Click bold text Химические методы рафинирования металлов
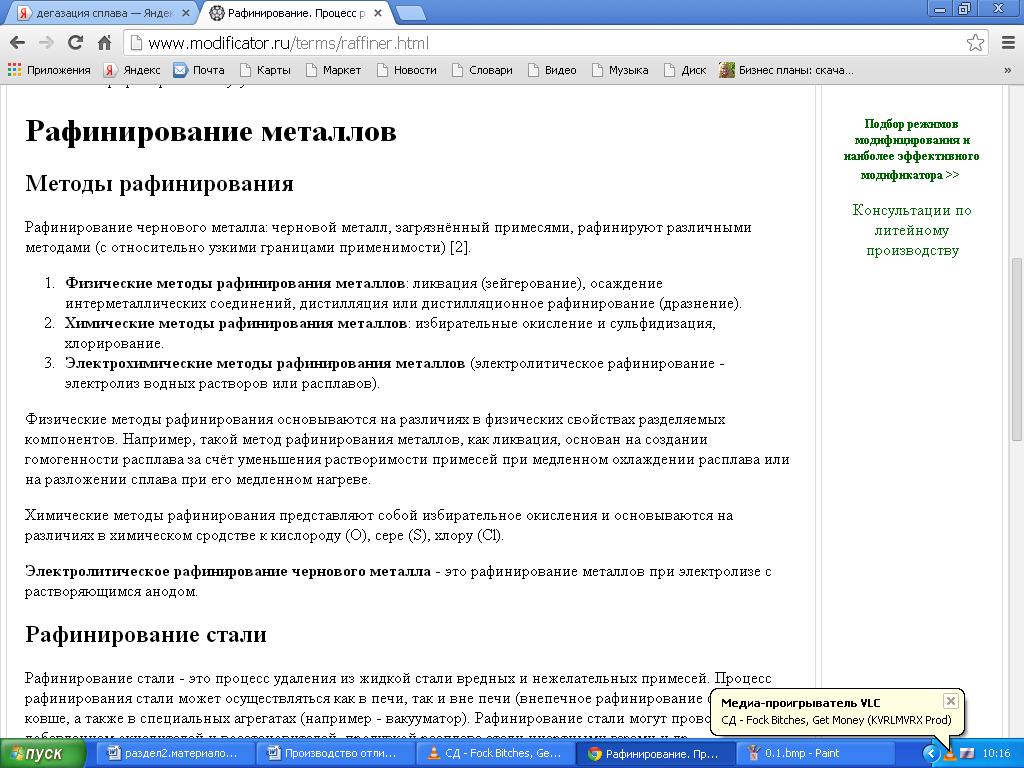Viewport: 1024px width, 768px height. tap(236, 323)
